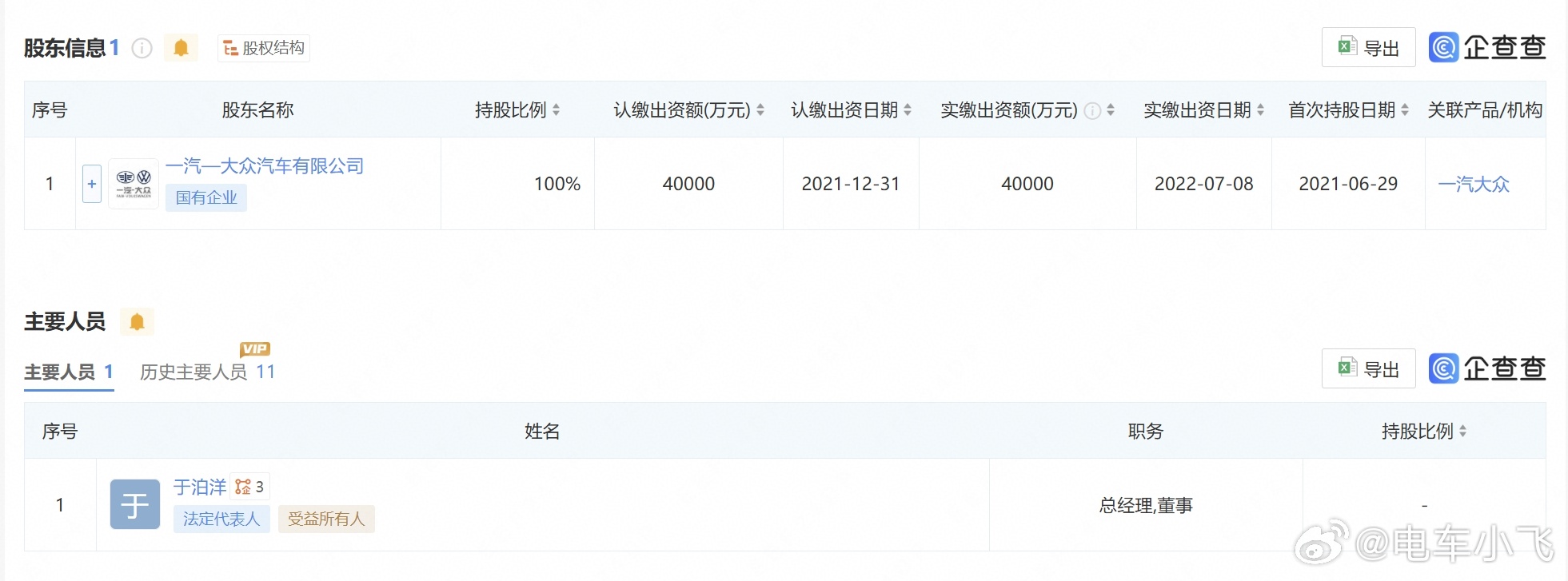Image resolution: width=1568 pixels, height=581 pixels.
Task: Click the bell icon next to 股东信息
Action: tap(181, 48)
